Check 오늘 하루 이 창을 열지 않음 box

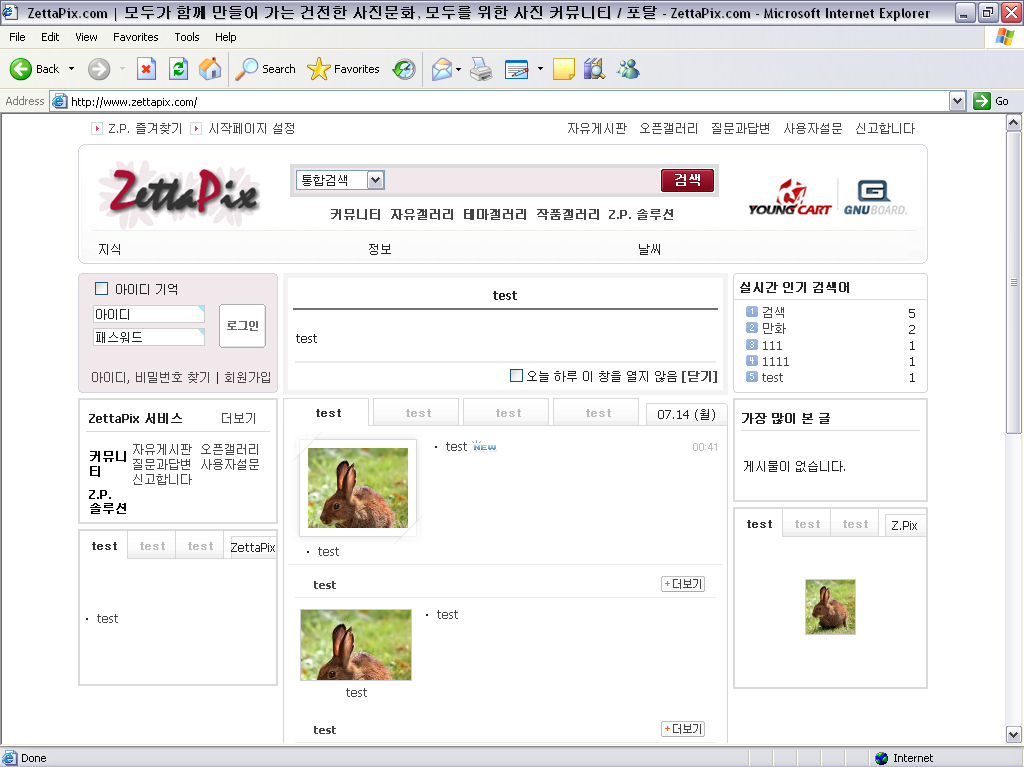tap(516, 376)
